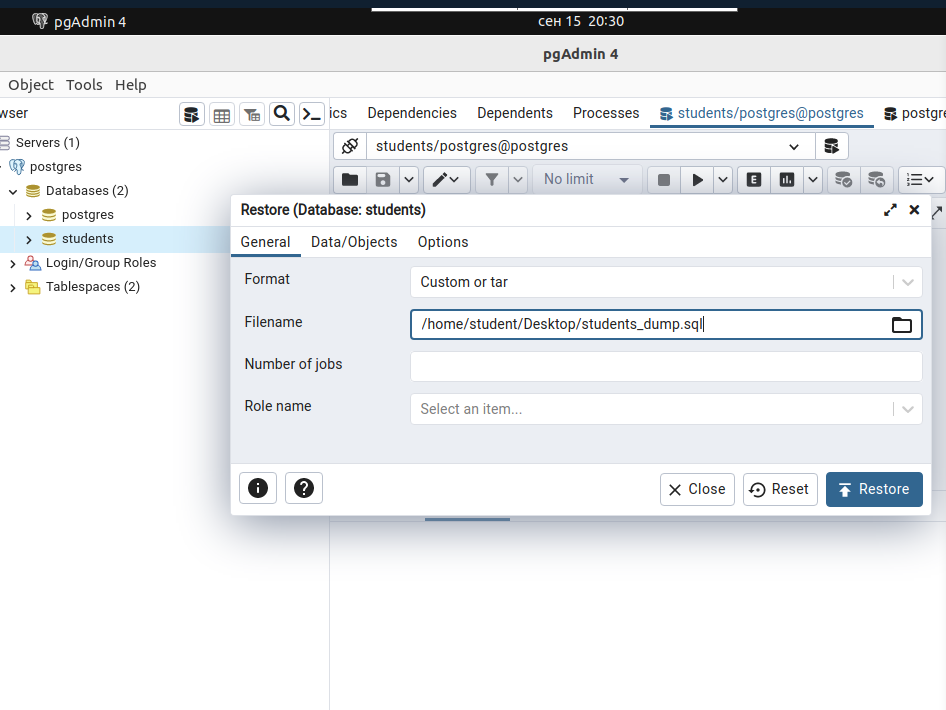Collapse the Databases (2) tree node
This screenshot has height=710, width=946.
13,192
